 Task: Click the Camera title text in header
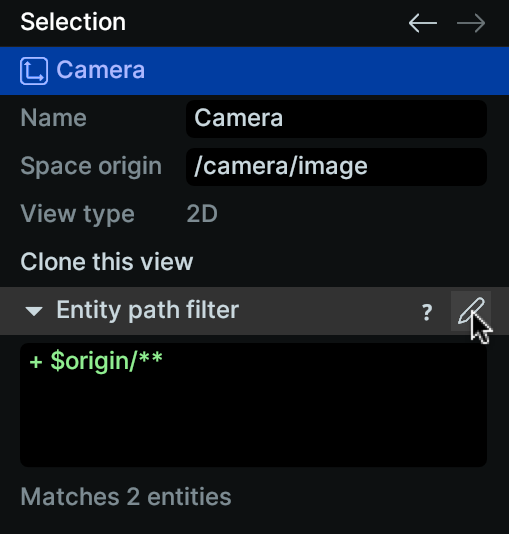100,70
